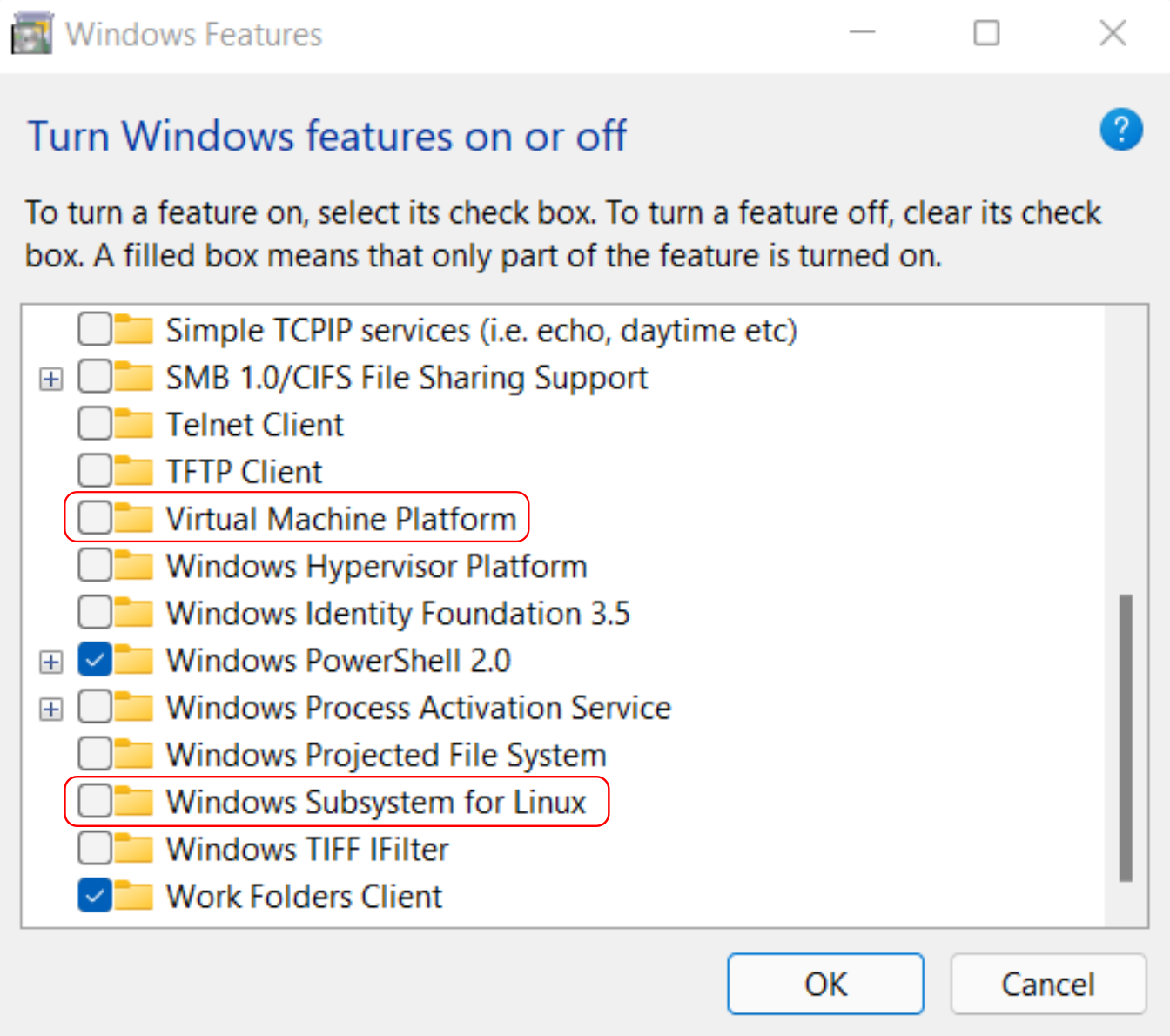
Task: Enable the Telnet Client feature
Action: click(x=93, y=424)
